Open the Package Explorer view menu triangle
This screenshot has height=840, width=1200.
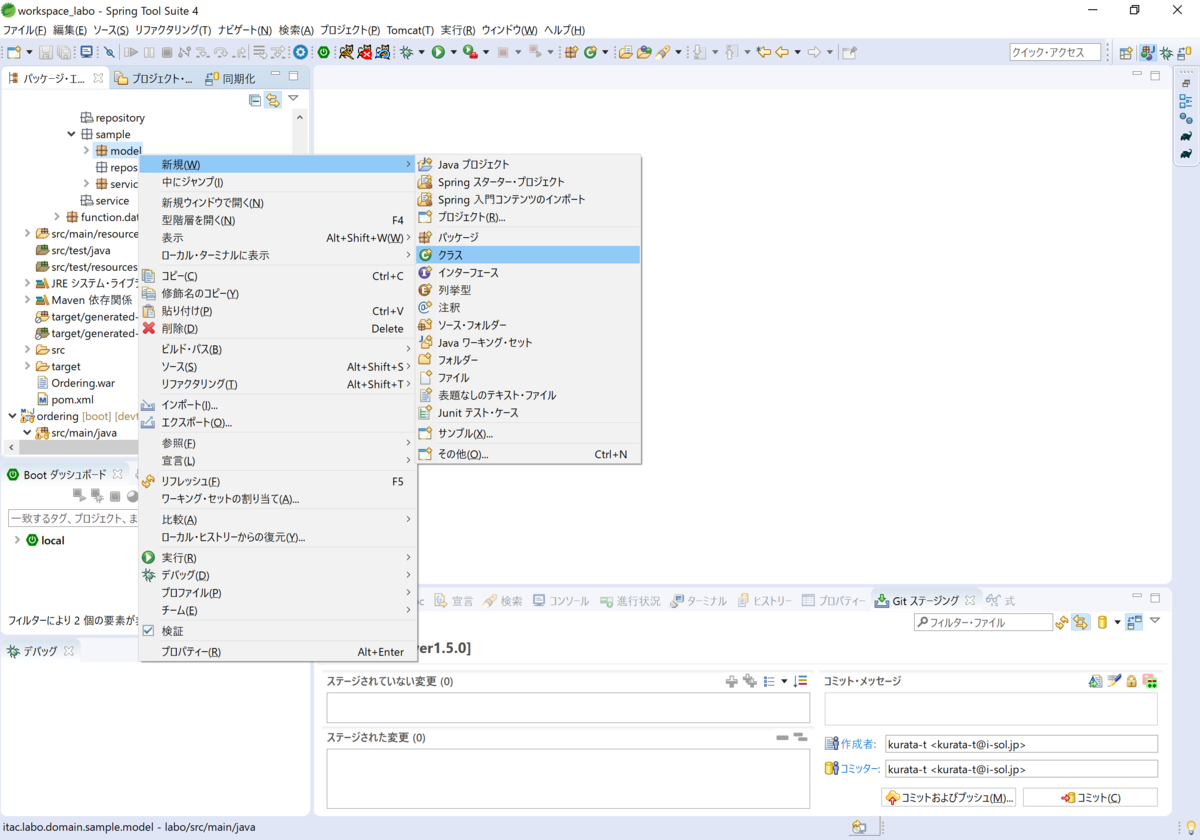pos(293,100)
